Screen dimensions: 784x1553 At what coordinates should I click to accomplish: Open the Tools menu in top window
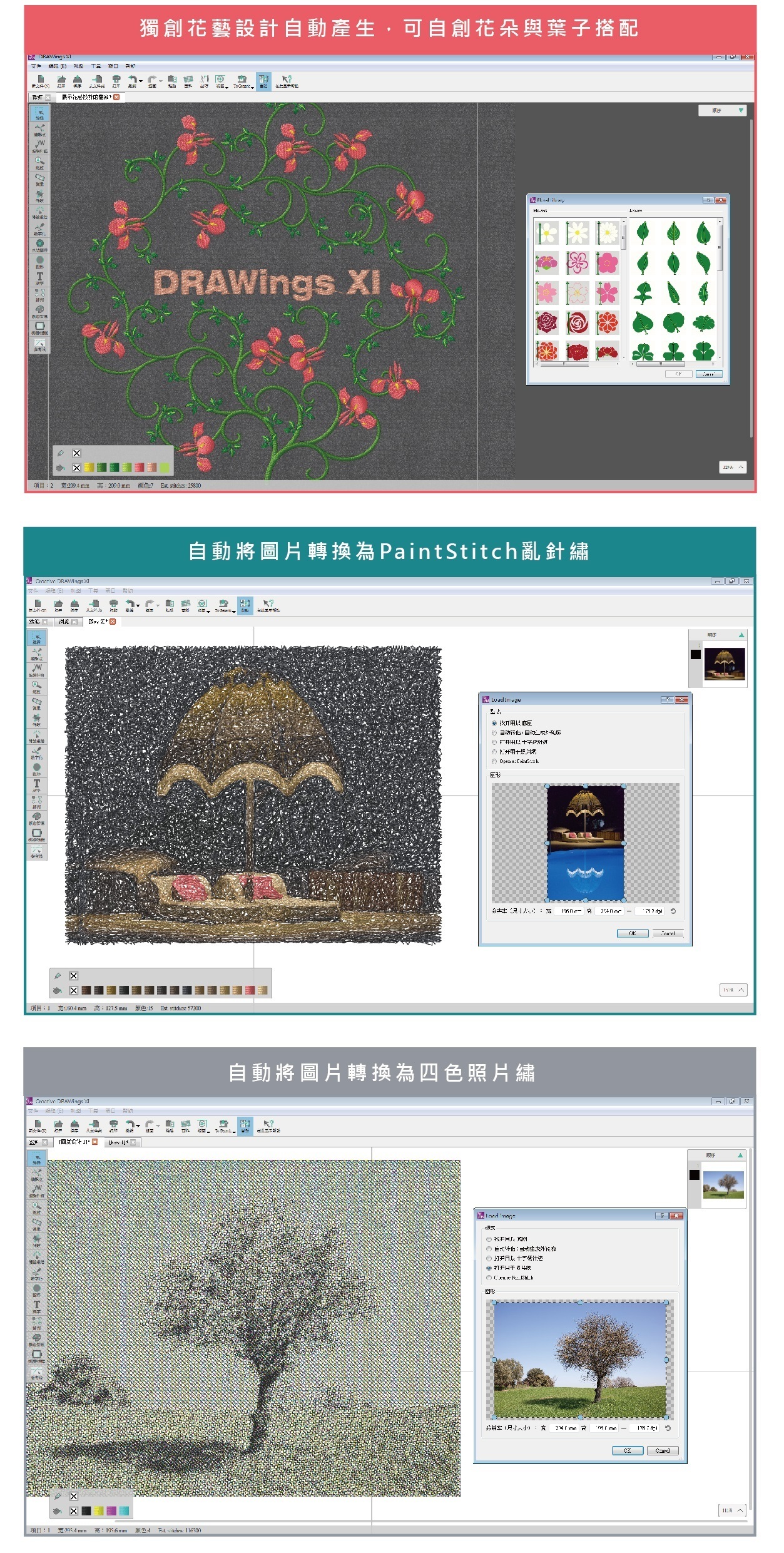[x=96, y=66]
